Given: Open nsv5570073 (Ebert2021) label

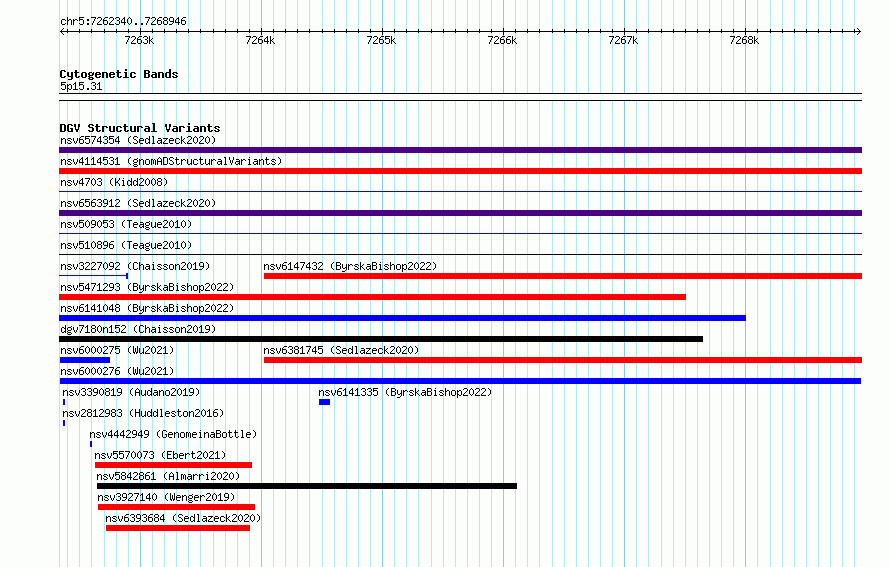Looking at the screenshot, I should (160, 455).
